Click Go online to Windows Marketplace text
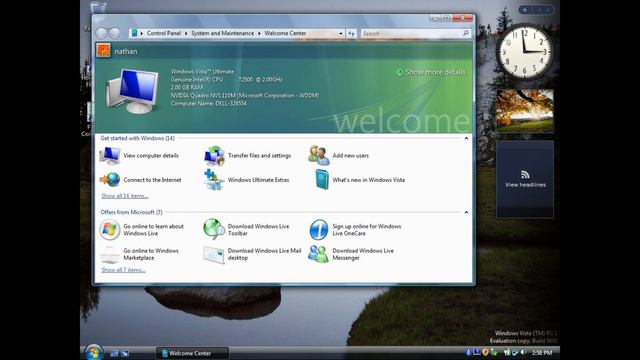Viewport: 640px width, 360px height. pyautogui.click(x=151, y=254)
